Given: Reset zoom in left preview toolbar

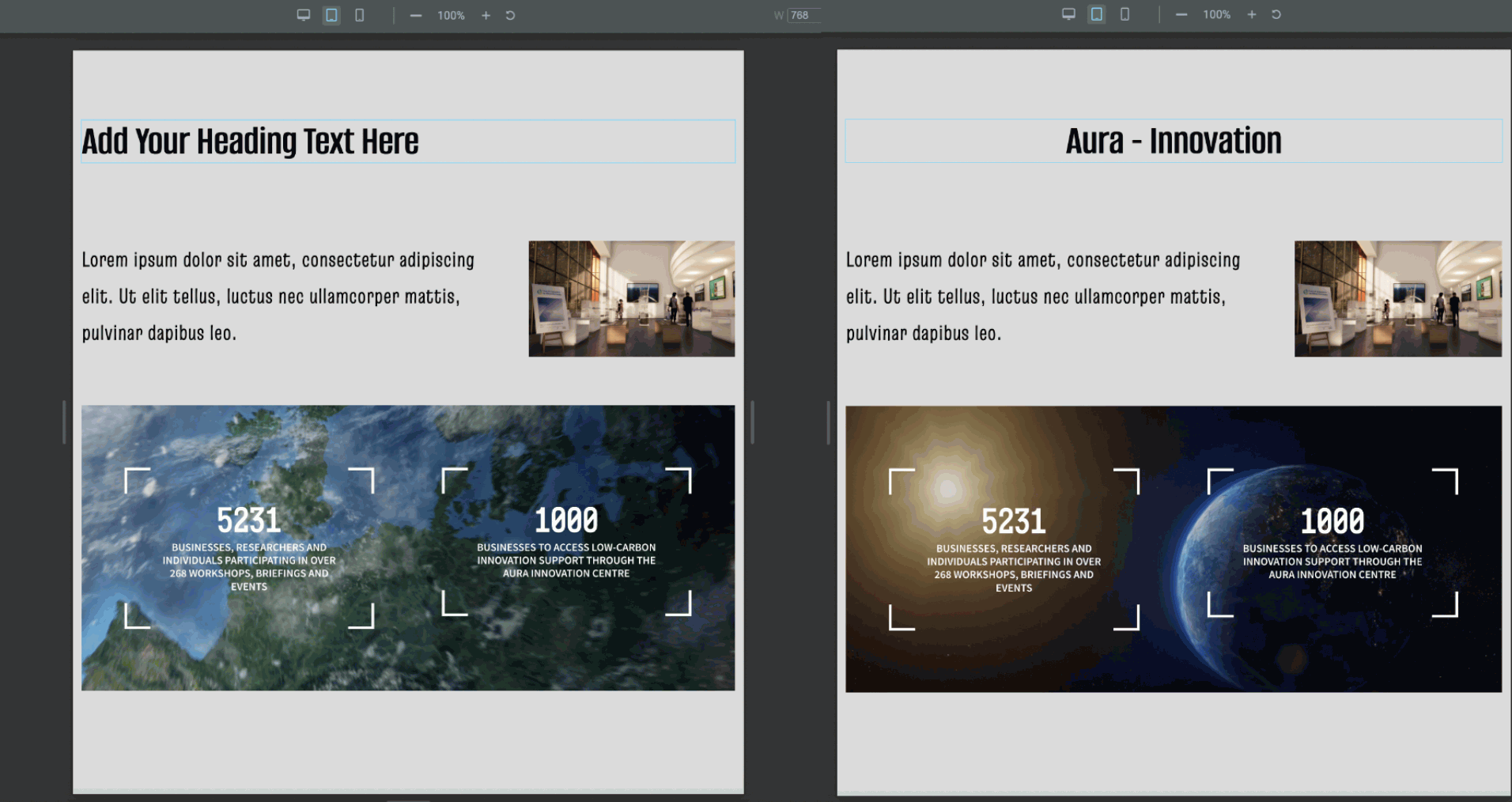Looking at the screenshot, I should point(510,15).
